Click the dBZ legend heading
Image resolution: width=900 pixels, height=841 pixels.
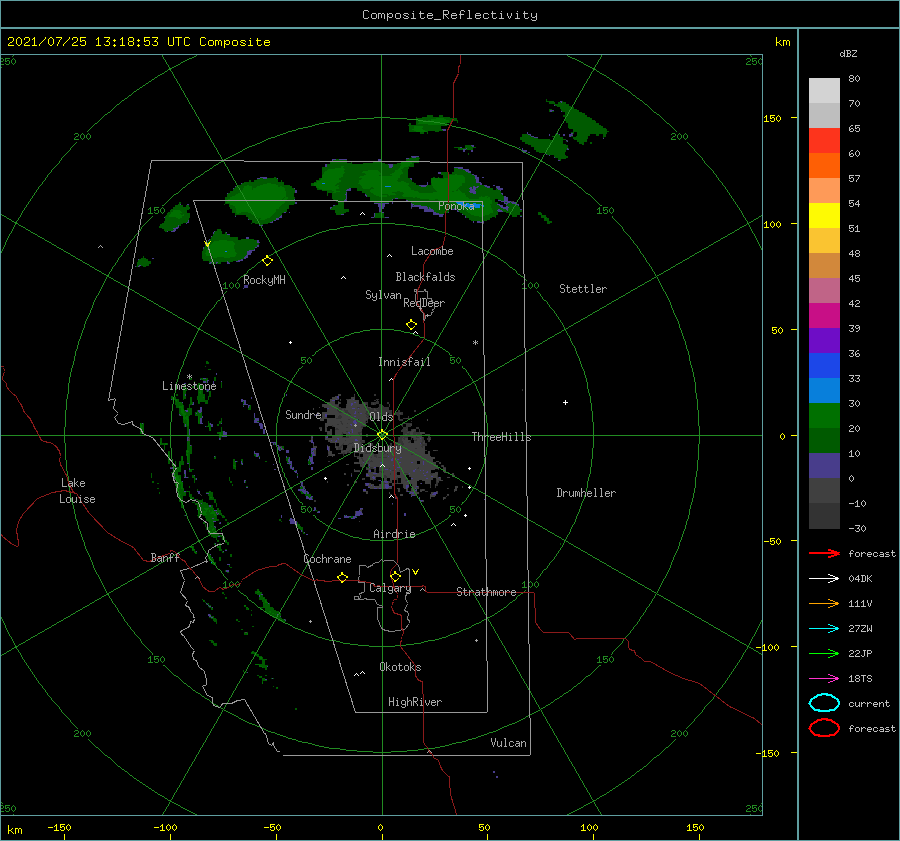point(848,53)
